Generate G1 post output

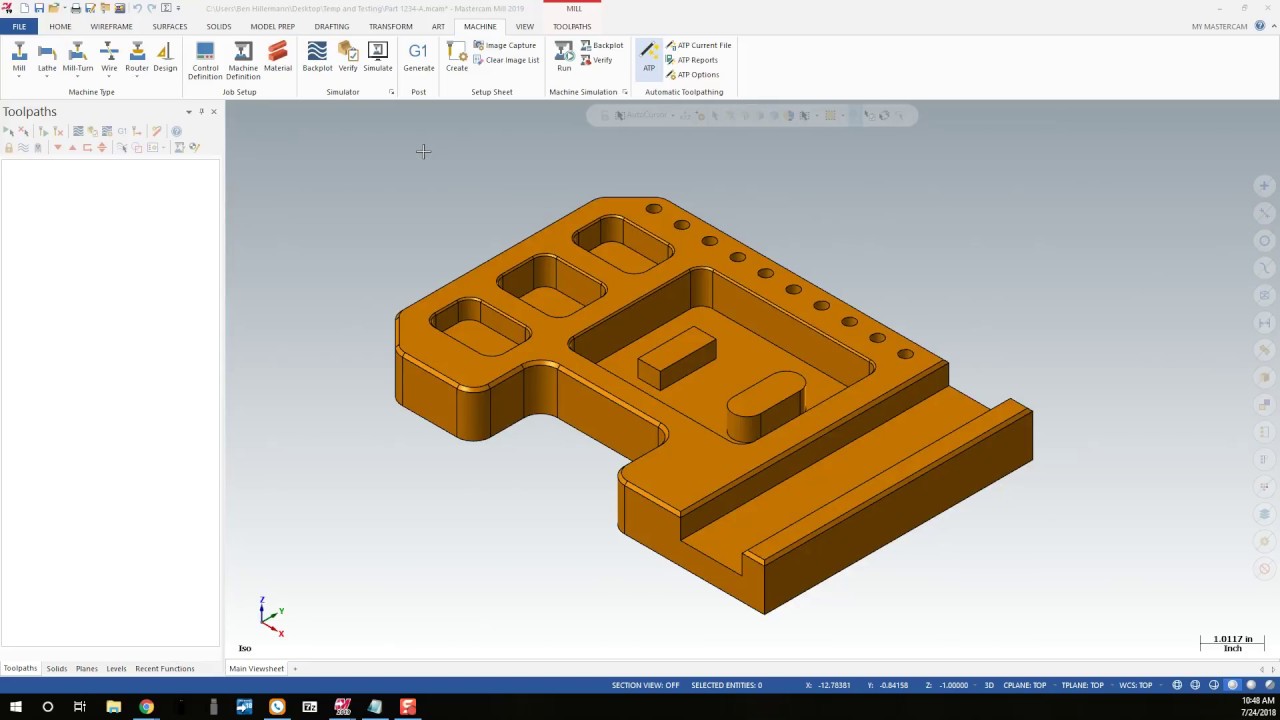(419, 58)
